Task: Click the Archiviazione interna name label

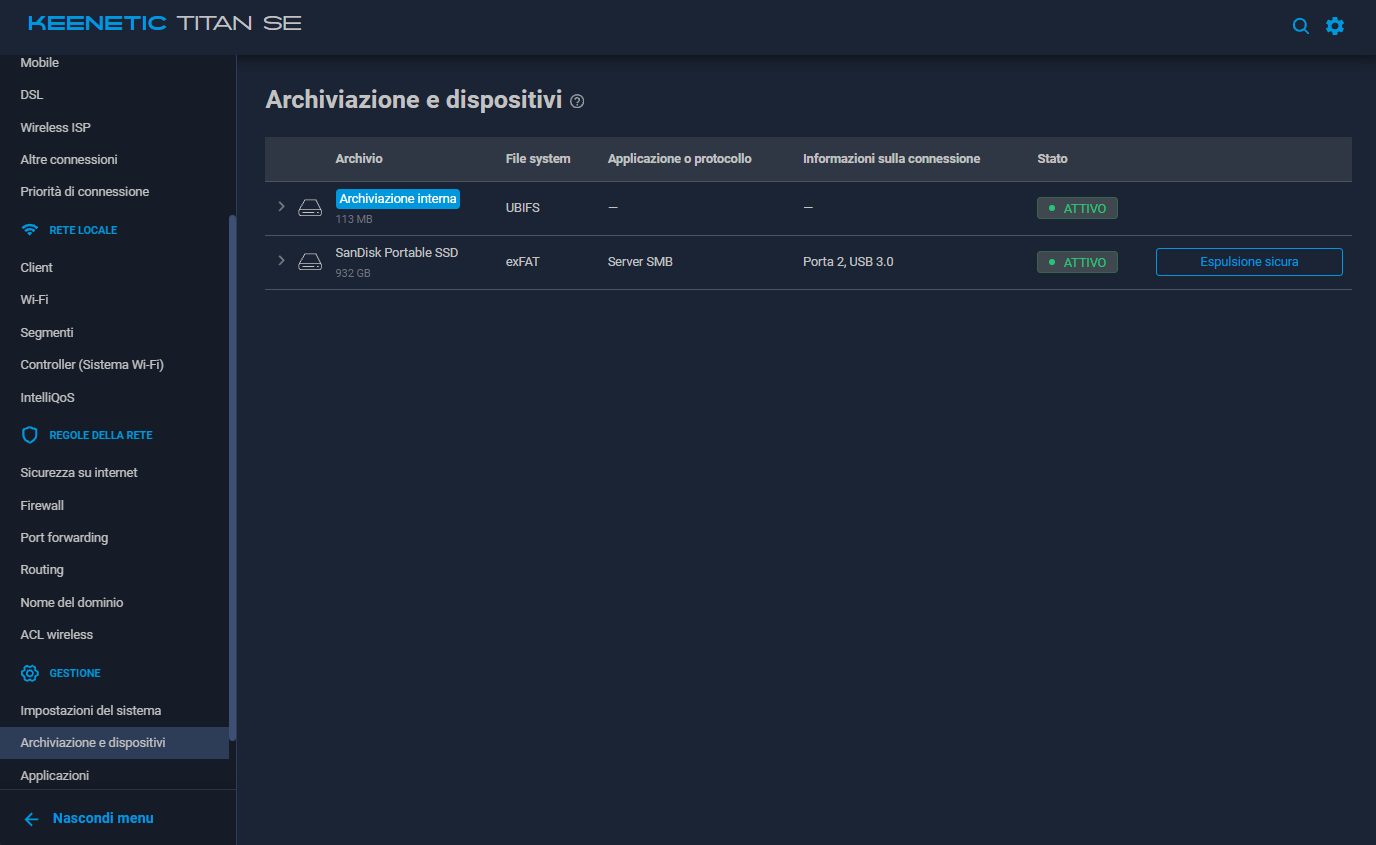Action: click(x=398, y=199)
